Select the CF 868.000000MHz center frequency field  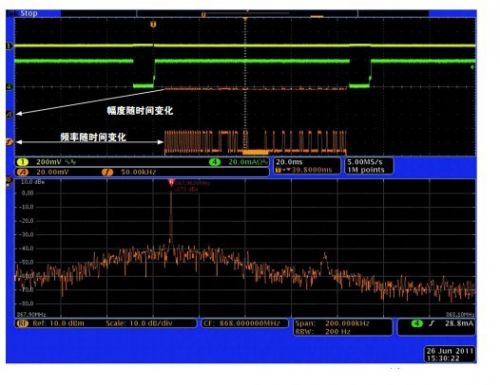pyautogui.click(x=245, y=323)
